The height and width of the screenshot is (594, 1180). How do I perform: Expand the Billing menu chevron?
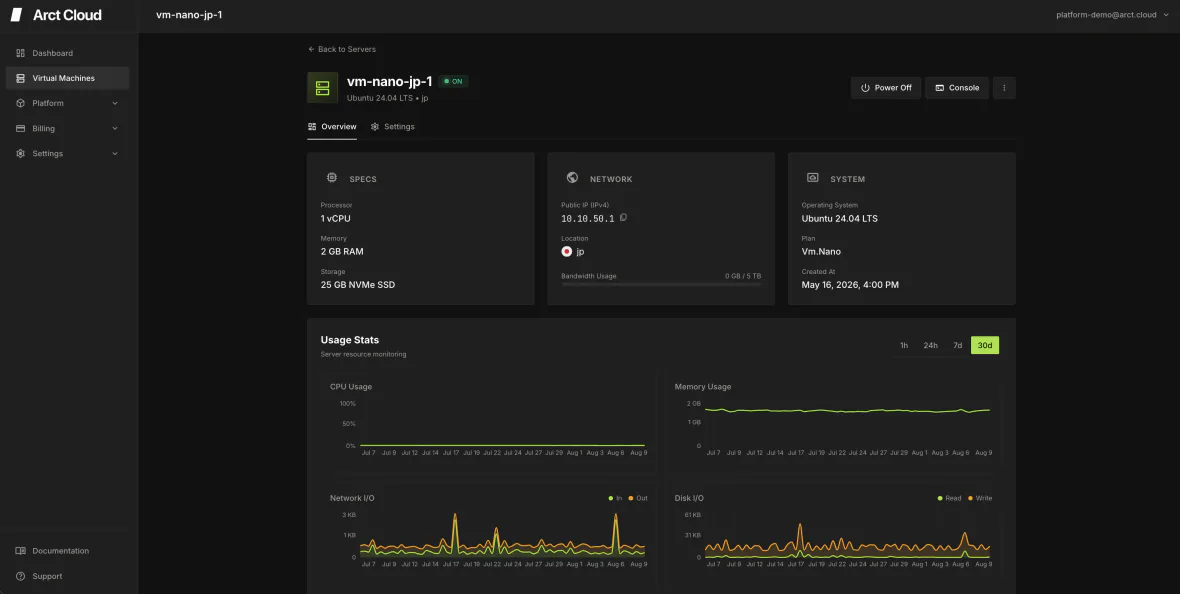(x=115, y=129)
